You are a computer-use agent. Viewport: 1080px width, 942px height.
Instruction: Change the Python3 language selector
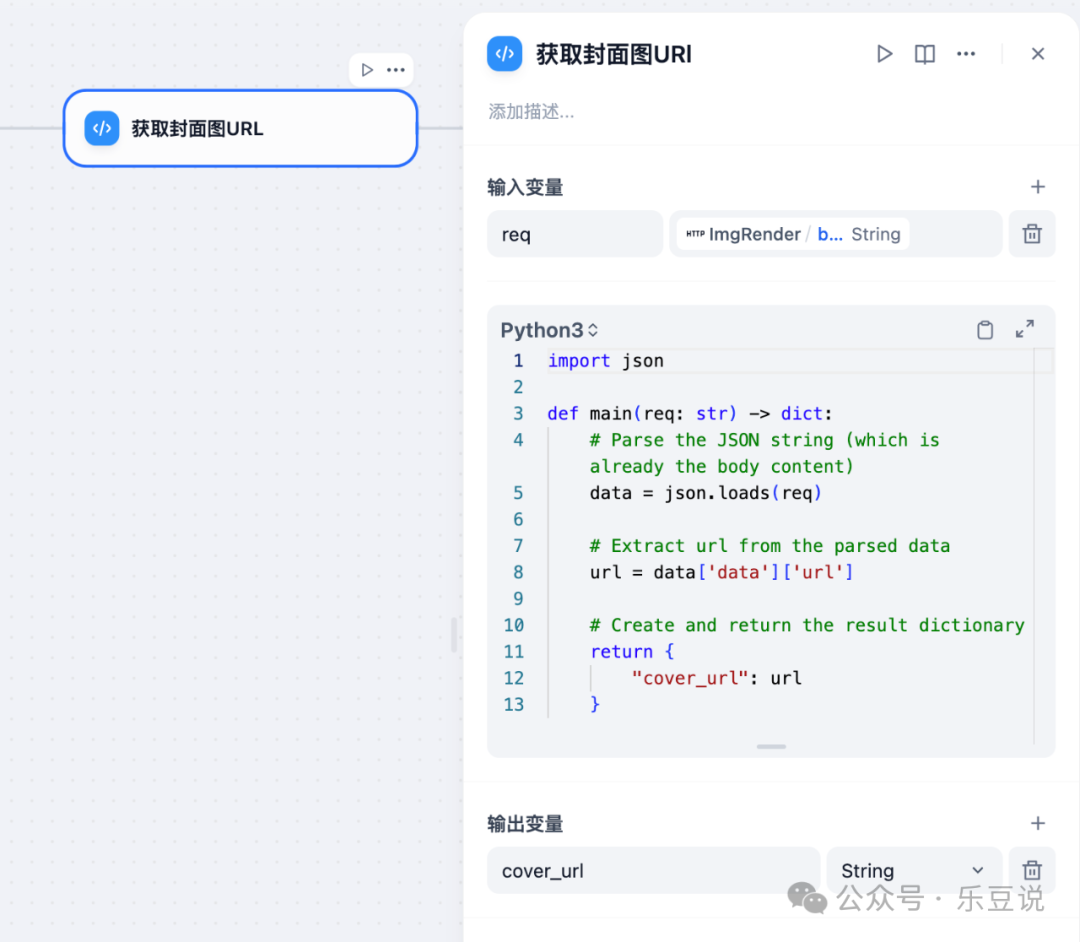[549, 330]
